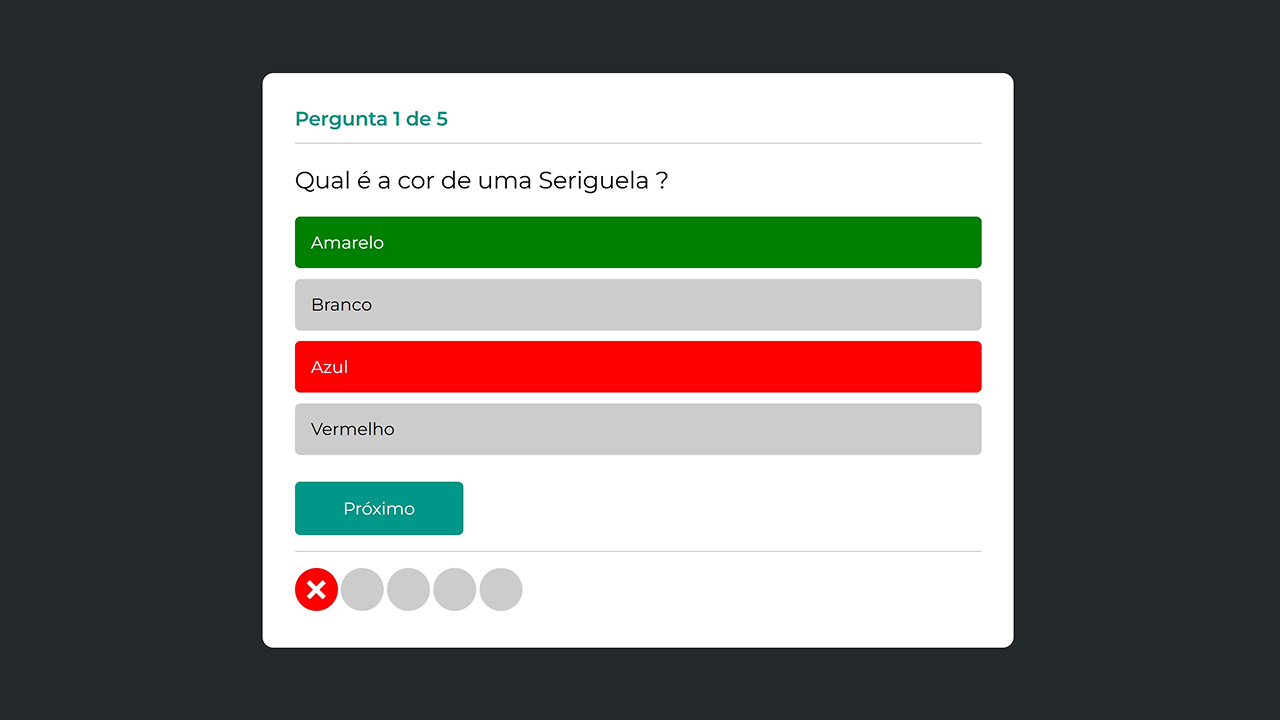Click the fifth and last progress circle
The width and height of the screenshot is (1280, 720).
point(501,590)
